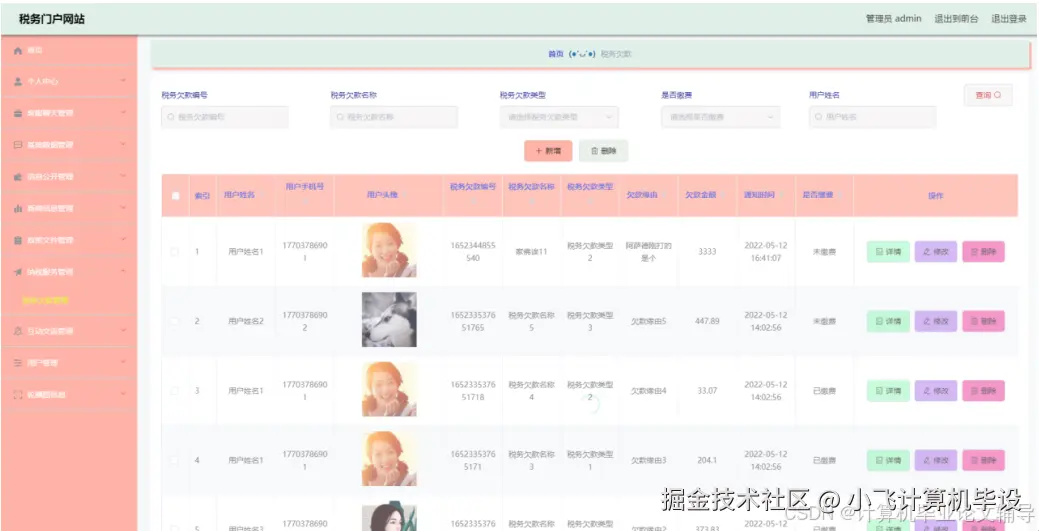The height and width of the screenshot is (531, 1039).
Task: Click the 查询 search button
Action: click(988, 95)
